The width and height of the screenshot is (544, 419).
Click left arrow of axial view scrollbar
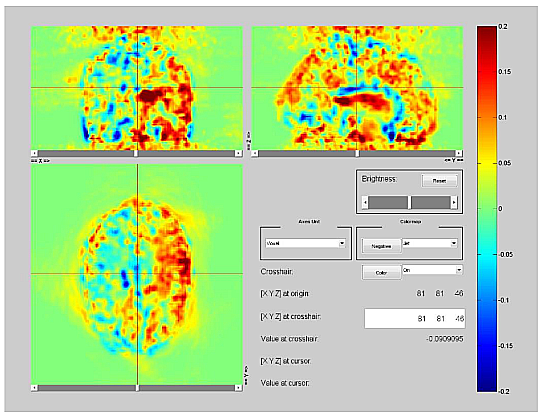[x=34, y=388]
